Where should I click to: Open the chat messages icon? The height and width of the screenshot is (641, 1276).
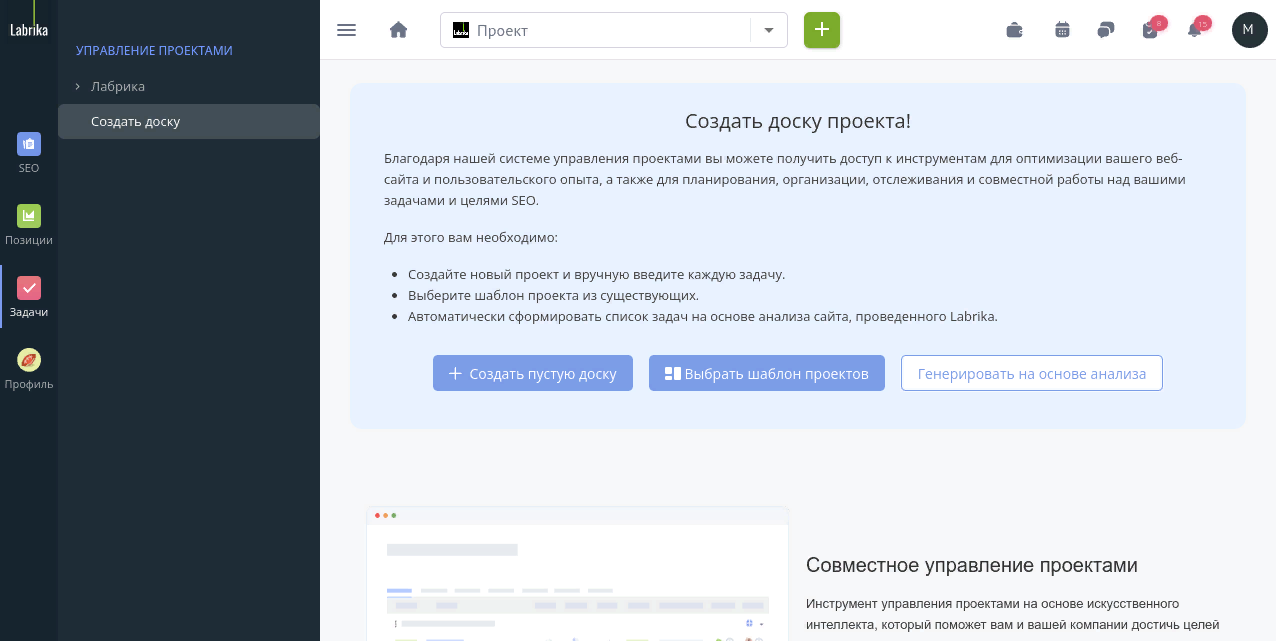point(1105,30)
